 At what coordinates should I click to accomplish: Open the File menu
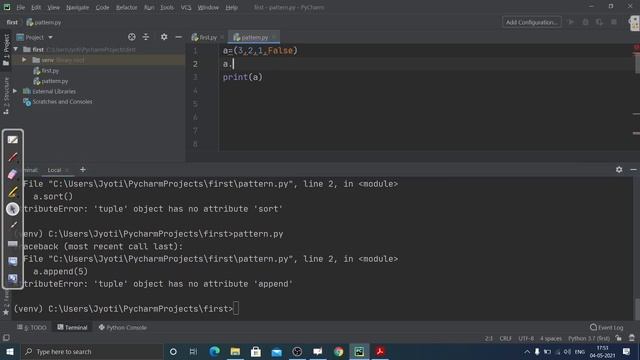20,7
